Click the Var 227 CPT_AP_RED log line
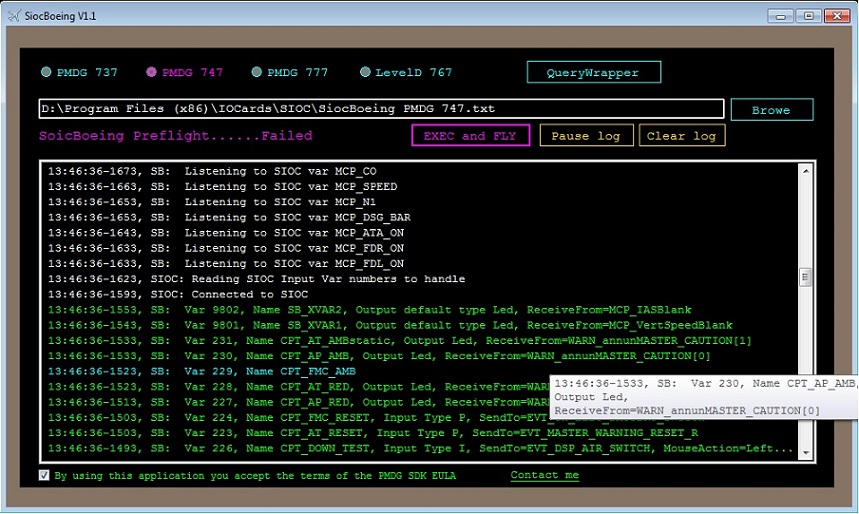The height and width of the screenshot is (514, 859). point(299,402)
